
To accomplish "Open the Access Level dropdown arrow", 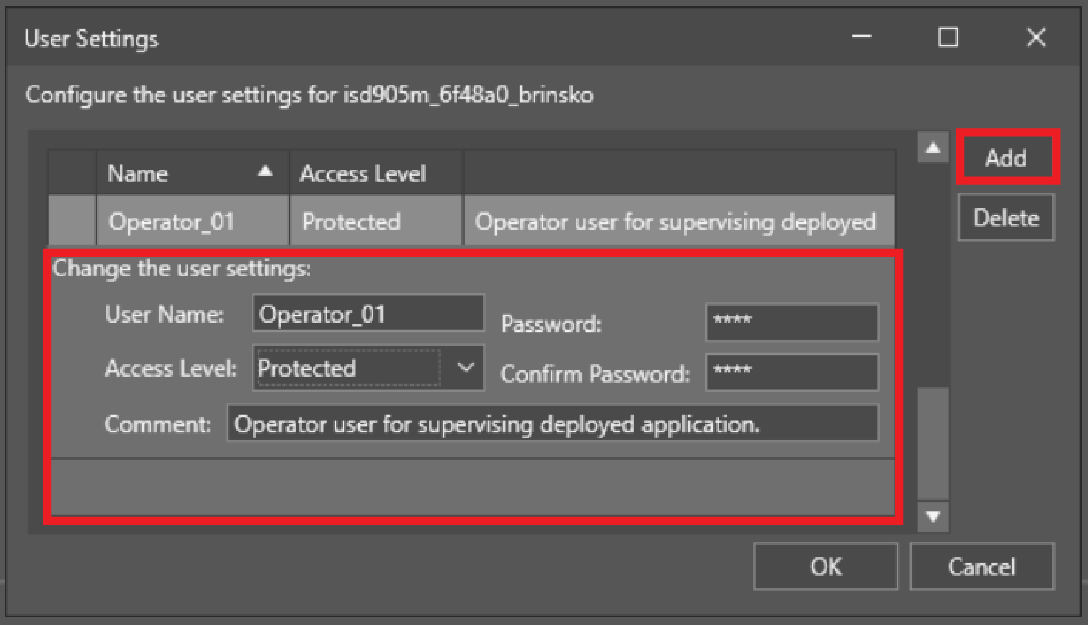I will point(466,368).
